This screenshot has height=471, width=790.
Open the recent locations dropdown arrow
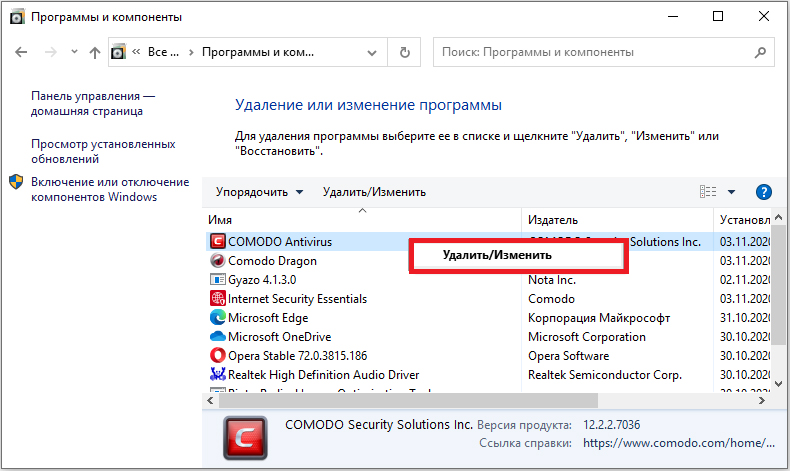point(75,51)
